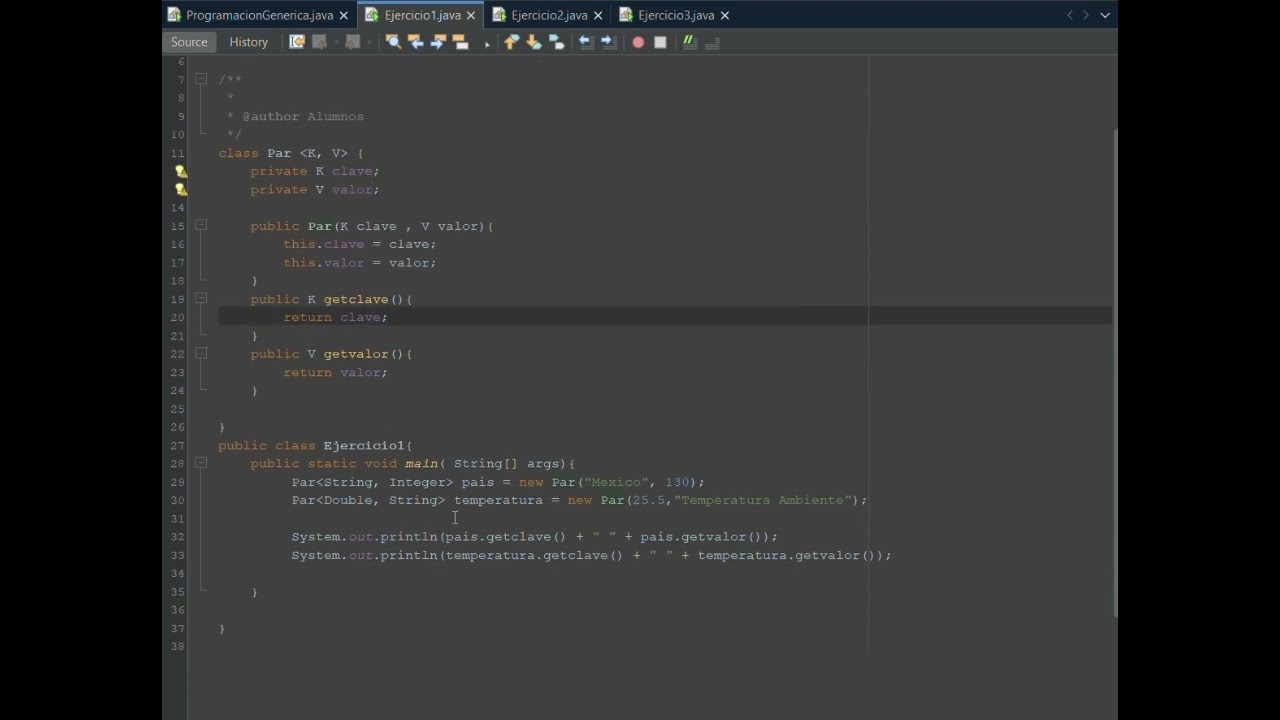
Task: Switch to the Ejercicio2.java tab
Action: click(x=549, y=15)
